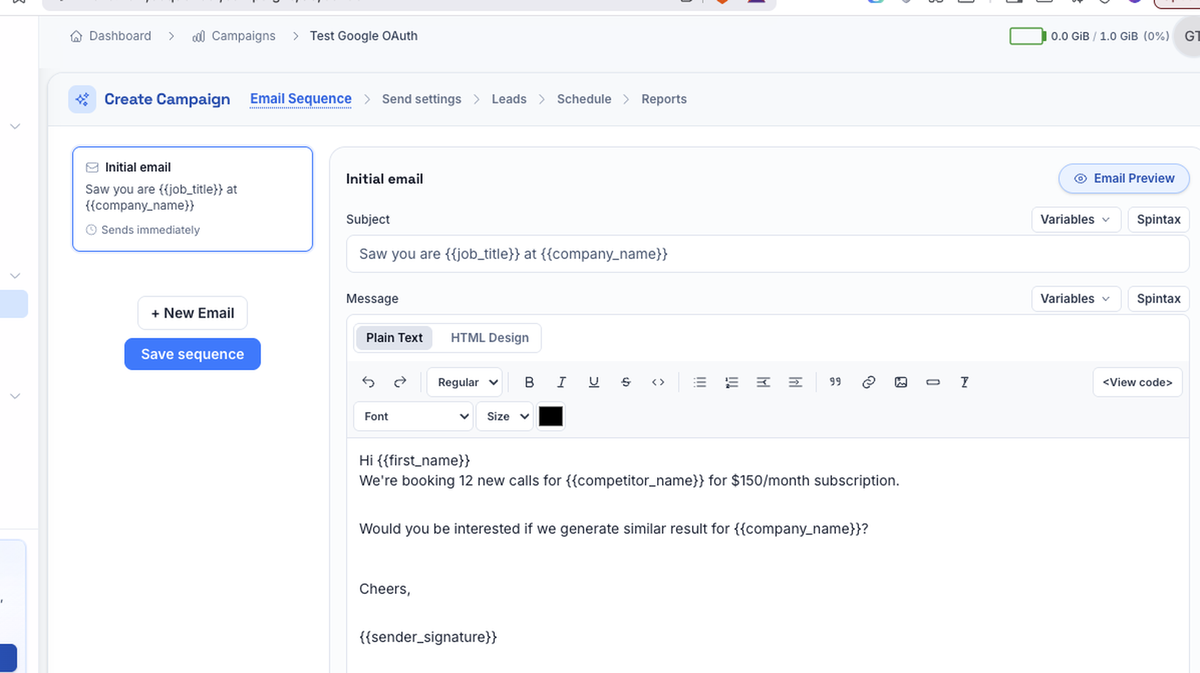Toggle italic formatting in the editor
Image resolution: width=1200 pixels, height=673 pixels.
point(562,382)
